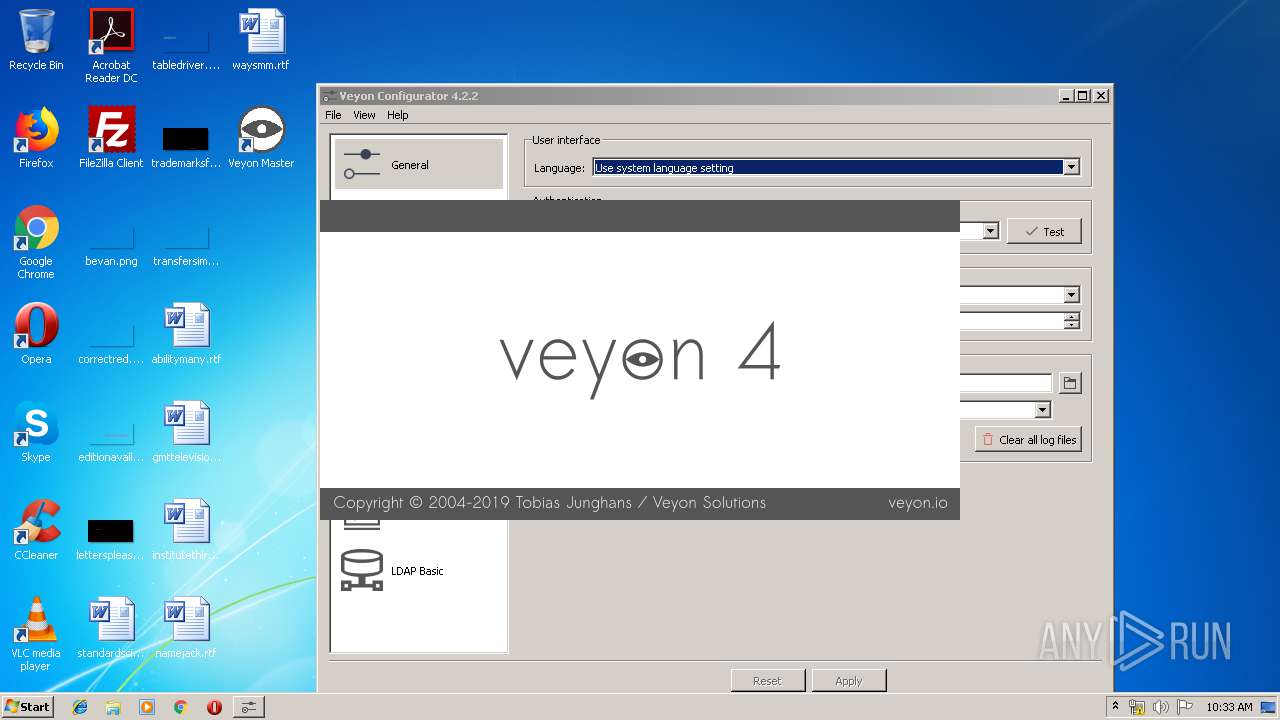Select Veyon Configurator taskbar button
The image size is (1280, 720).
click(248, 707)
